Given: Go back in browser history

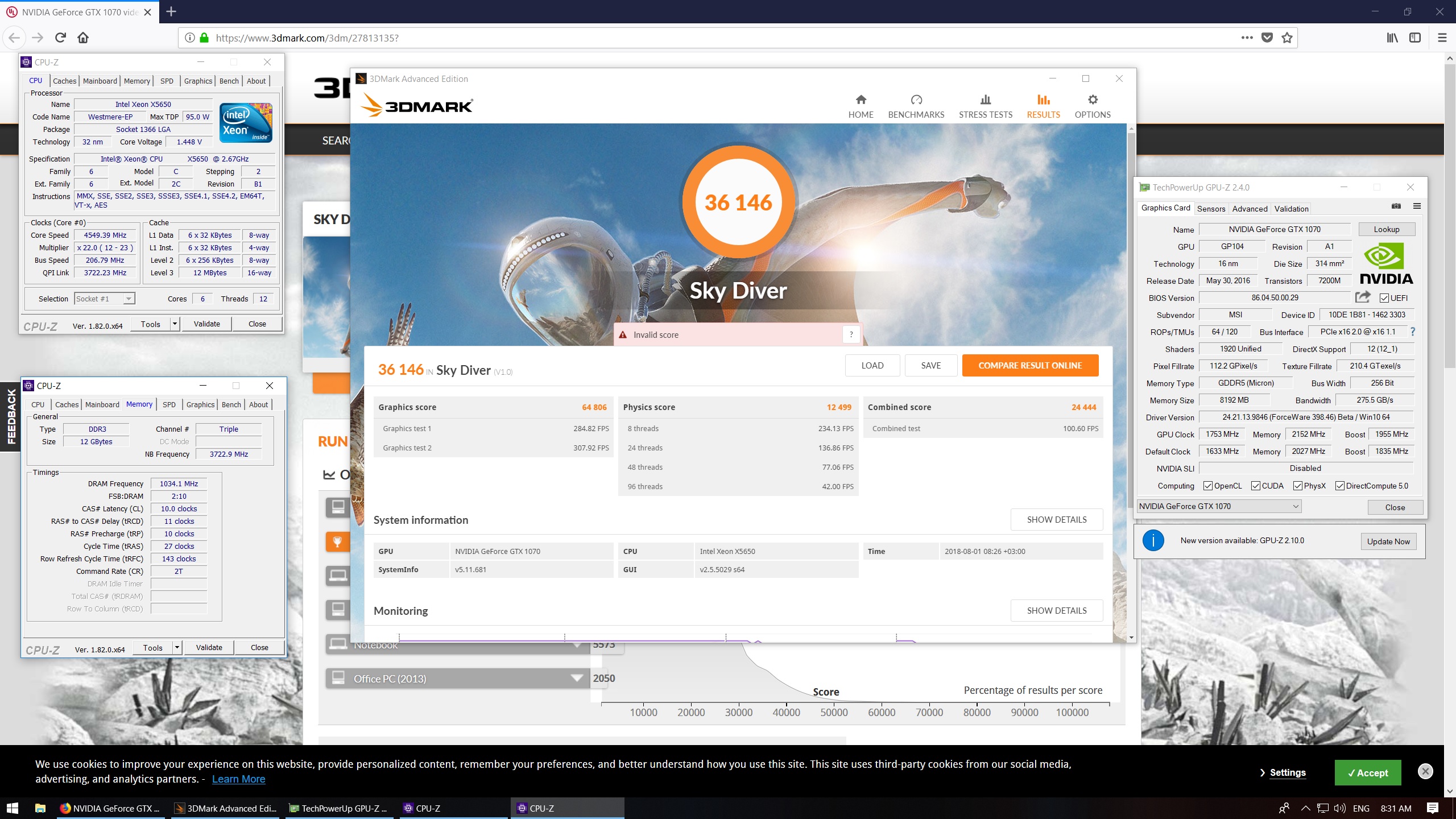Looking at the screenshot, I should coord(14,38).
